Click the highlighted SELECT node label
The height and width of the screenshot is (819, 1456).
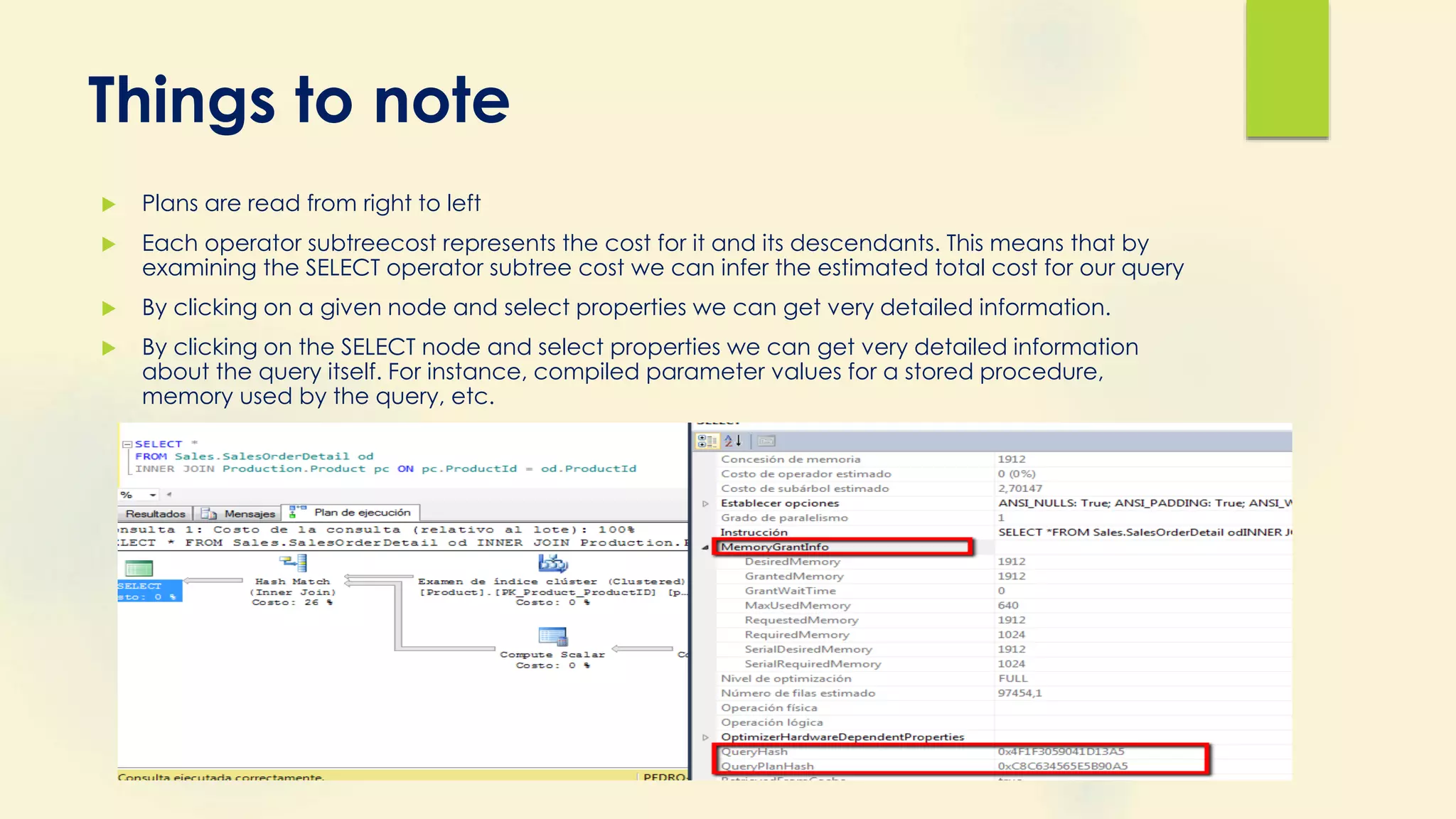(x=149, y=591)
